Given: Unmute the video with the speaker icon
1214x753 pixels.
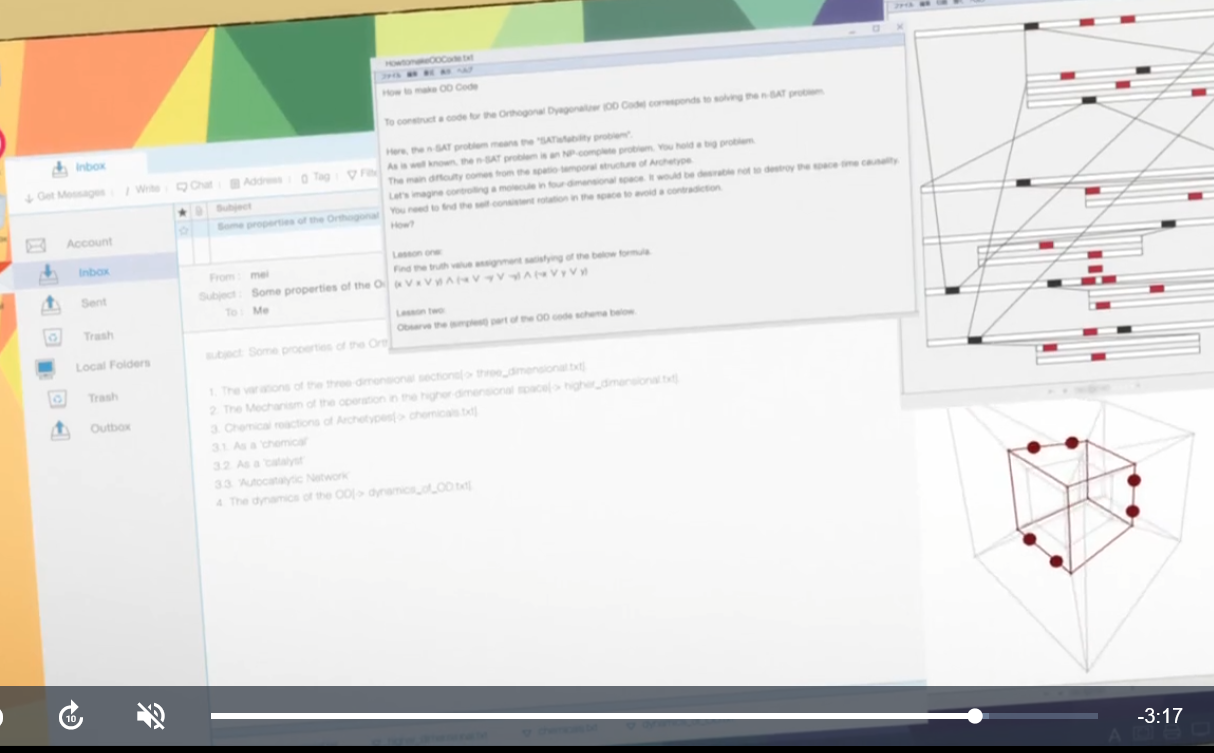Looking at the screenshot, I should coord(151,716).
